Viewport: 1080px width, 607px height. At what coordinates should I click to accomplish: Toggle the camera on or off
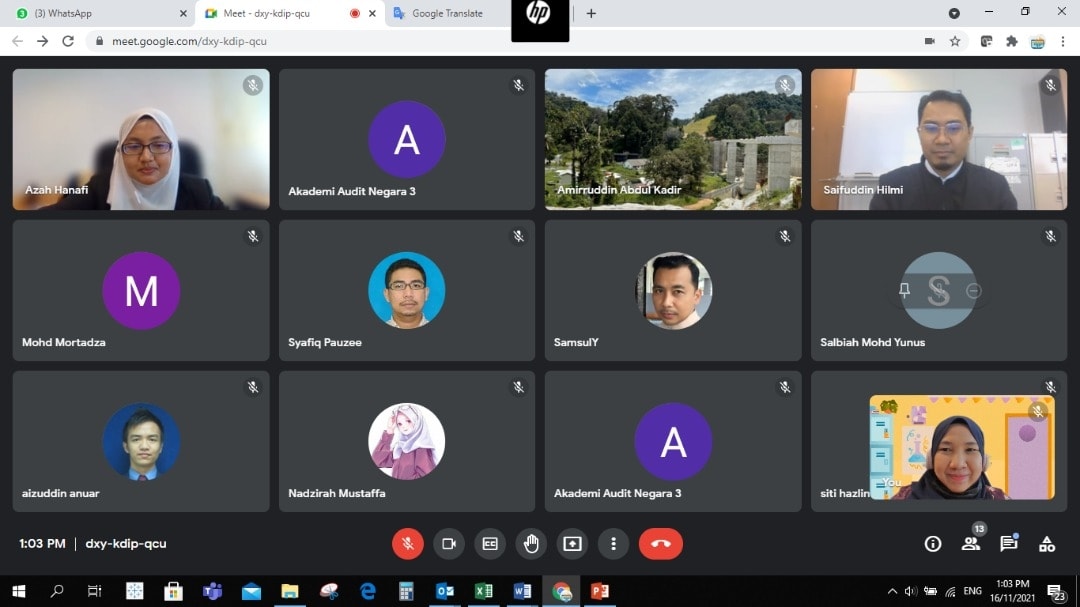[x=448, y=544]
